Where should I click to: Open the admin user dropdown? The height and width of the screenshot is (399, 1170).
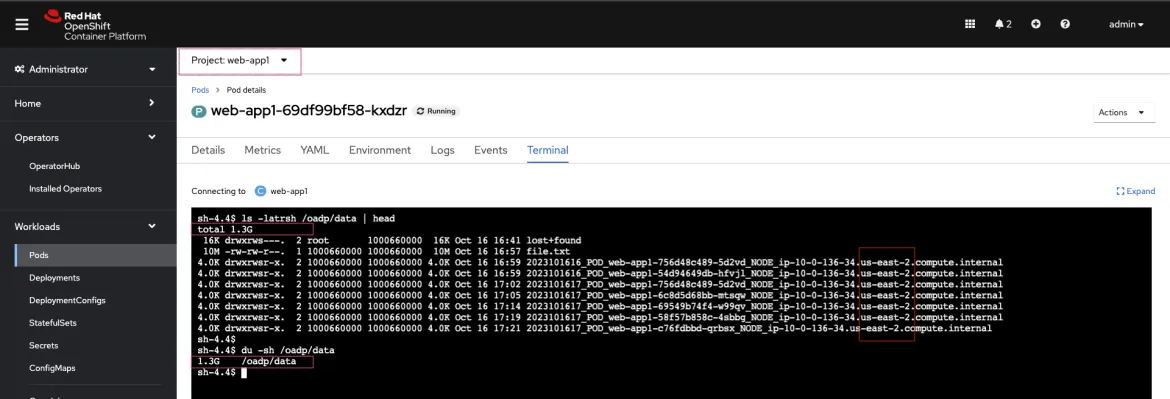click(x=1126, y=24)
